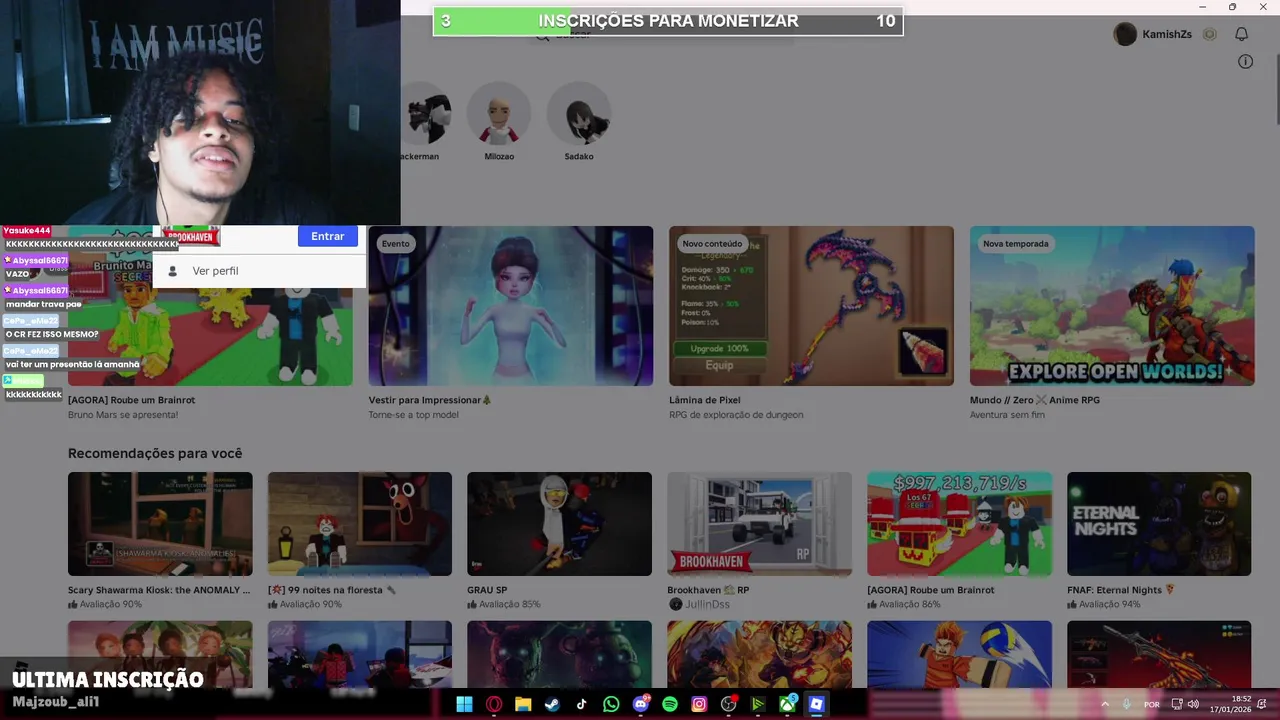Open friend ackerman's avatar
1280x720 pixels.
(426, 114)
